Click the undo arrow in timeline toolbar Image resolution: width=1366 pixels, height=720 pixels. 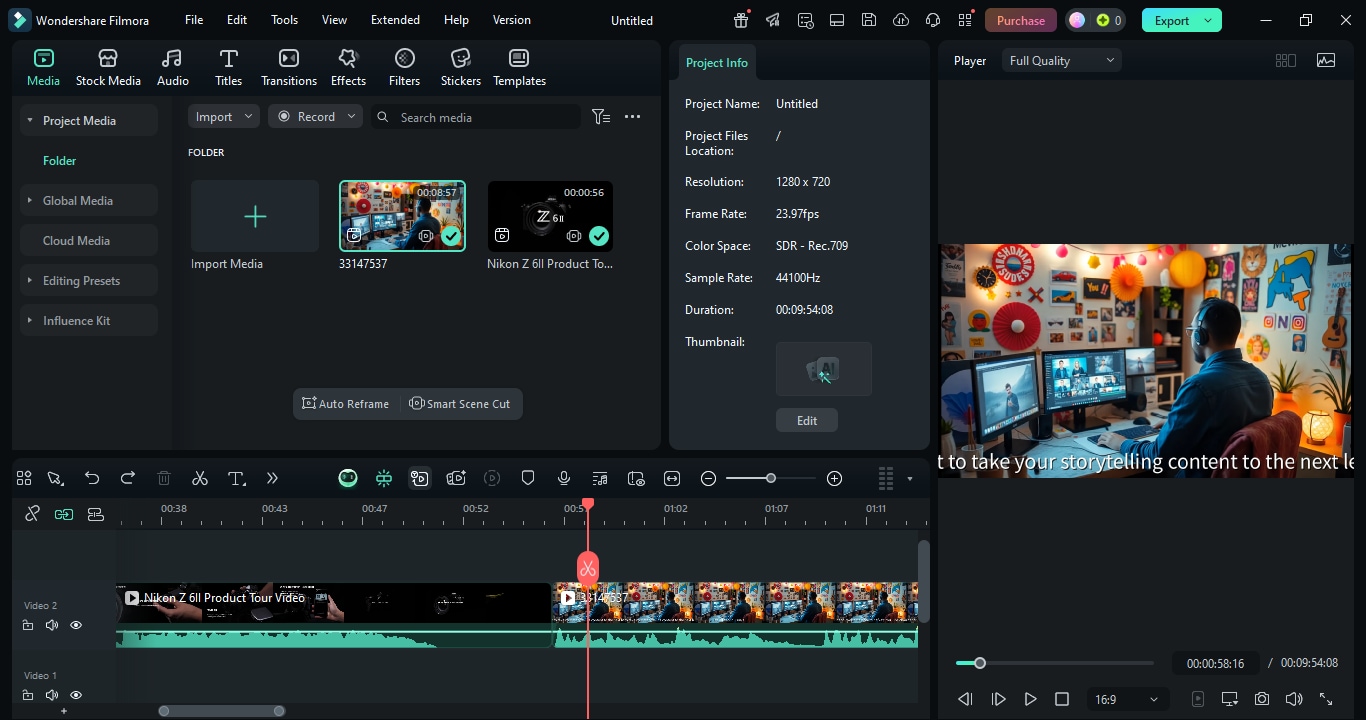coord(92,479)
